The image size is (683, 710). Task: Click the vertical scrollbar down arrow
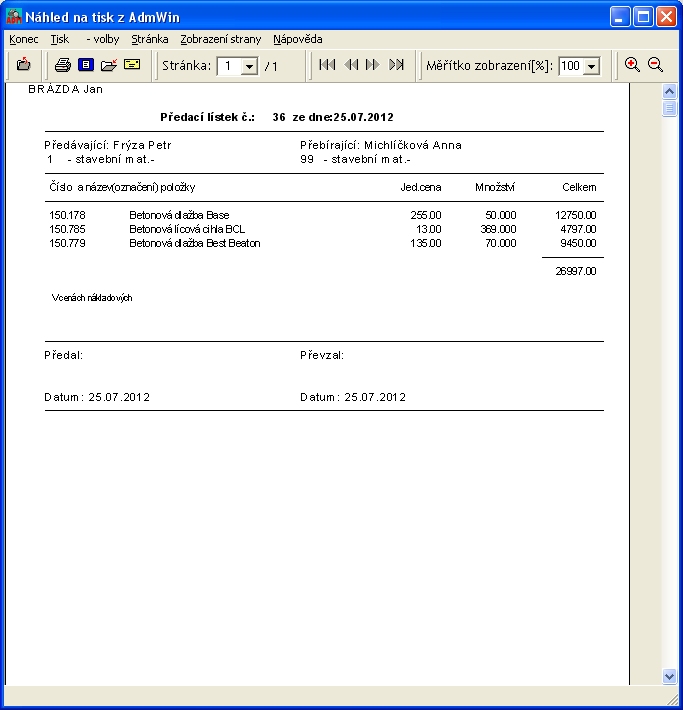click(x=669, y=676)
